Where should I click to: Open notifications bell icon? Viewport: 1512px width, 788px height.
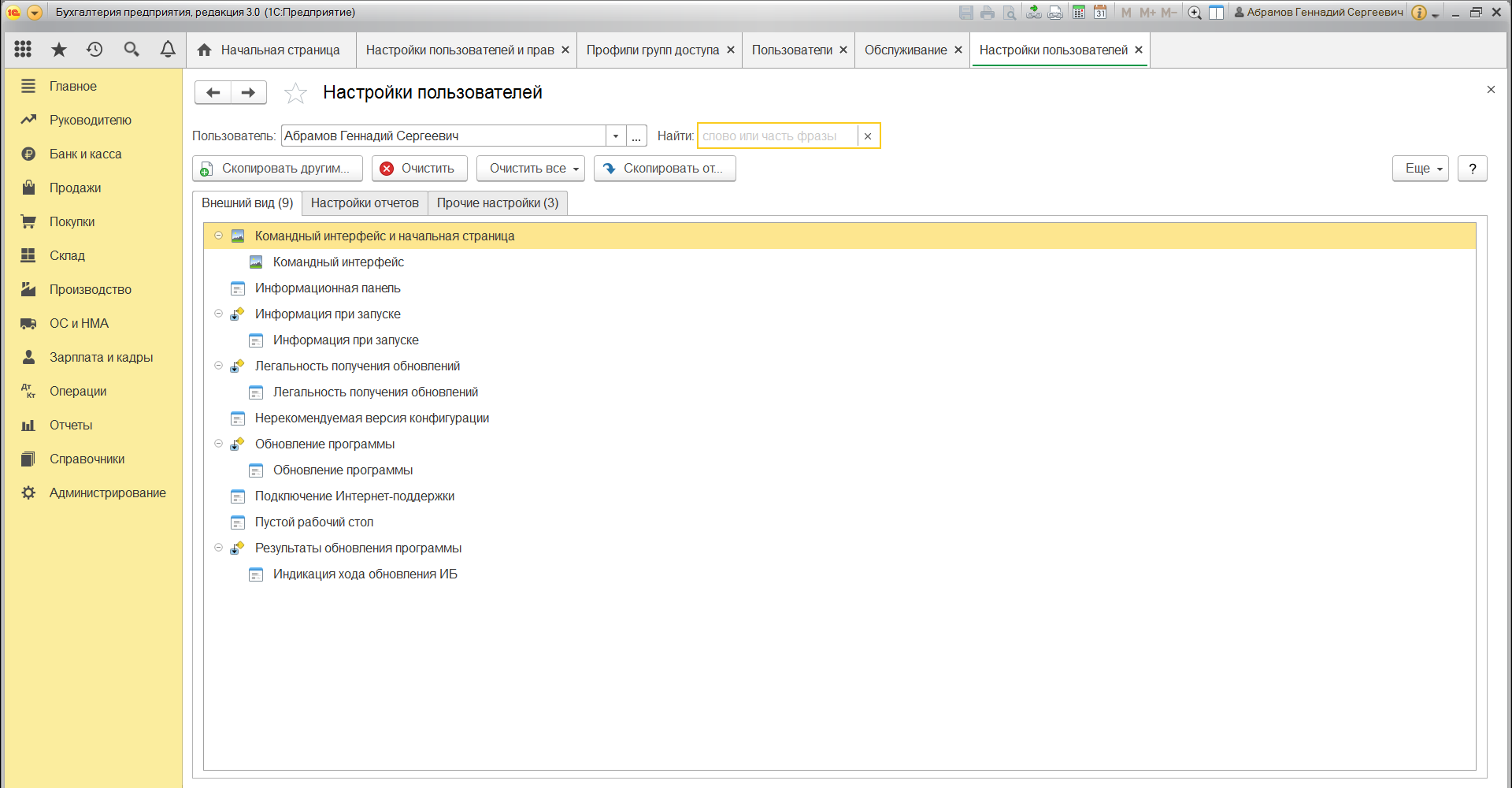[168, 50]
